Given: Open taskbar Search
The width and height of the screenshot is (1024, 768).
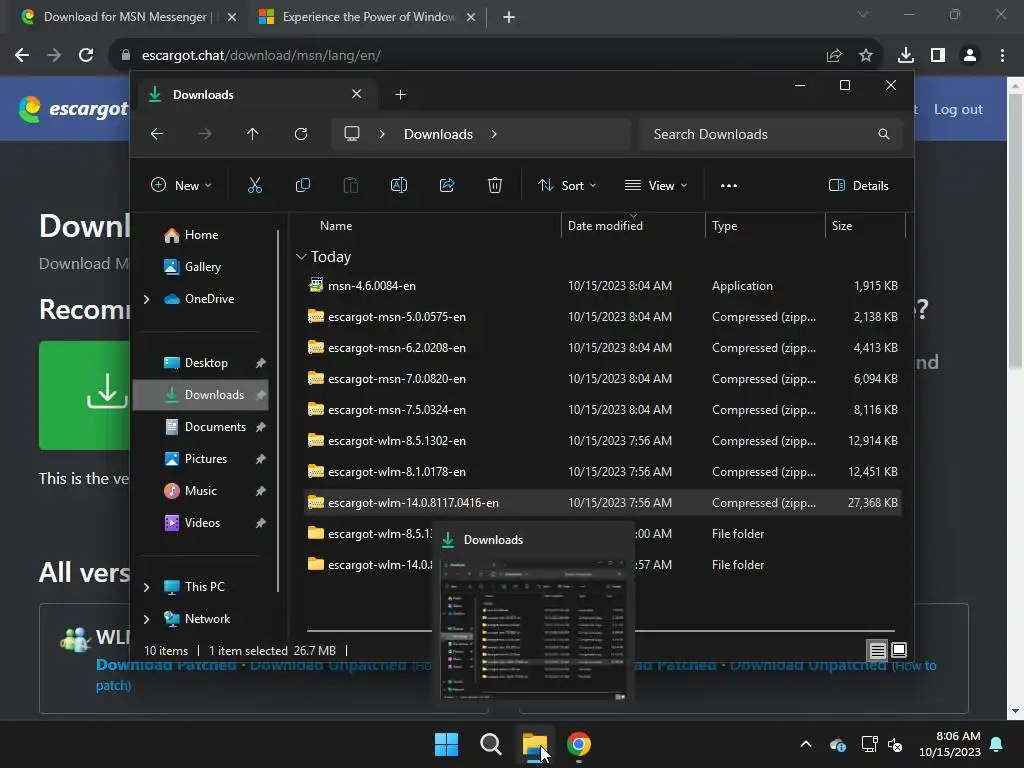Looking at the screenshot, I should point(490,744).
